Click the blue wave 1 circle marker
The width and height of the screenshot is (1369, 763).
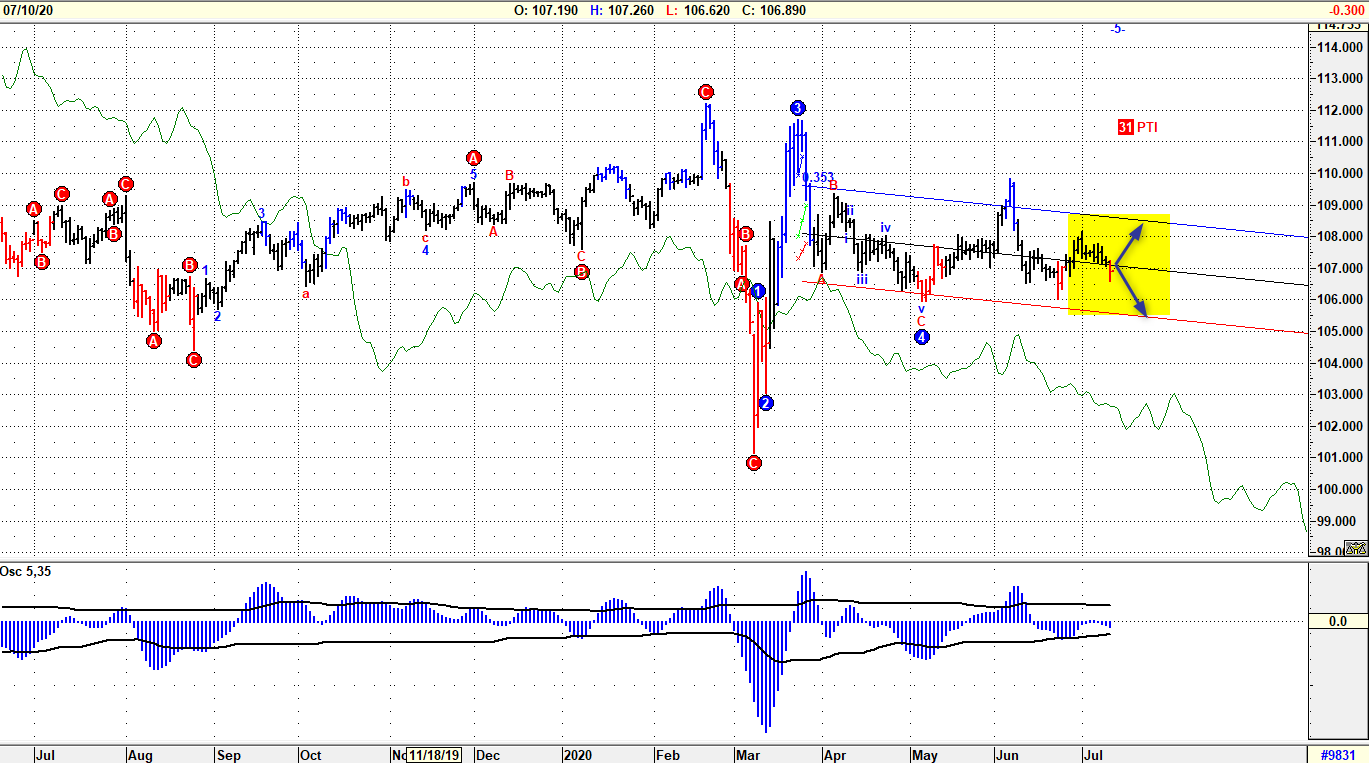(x=758, y=291)
